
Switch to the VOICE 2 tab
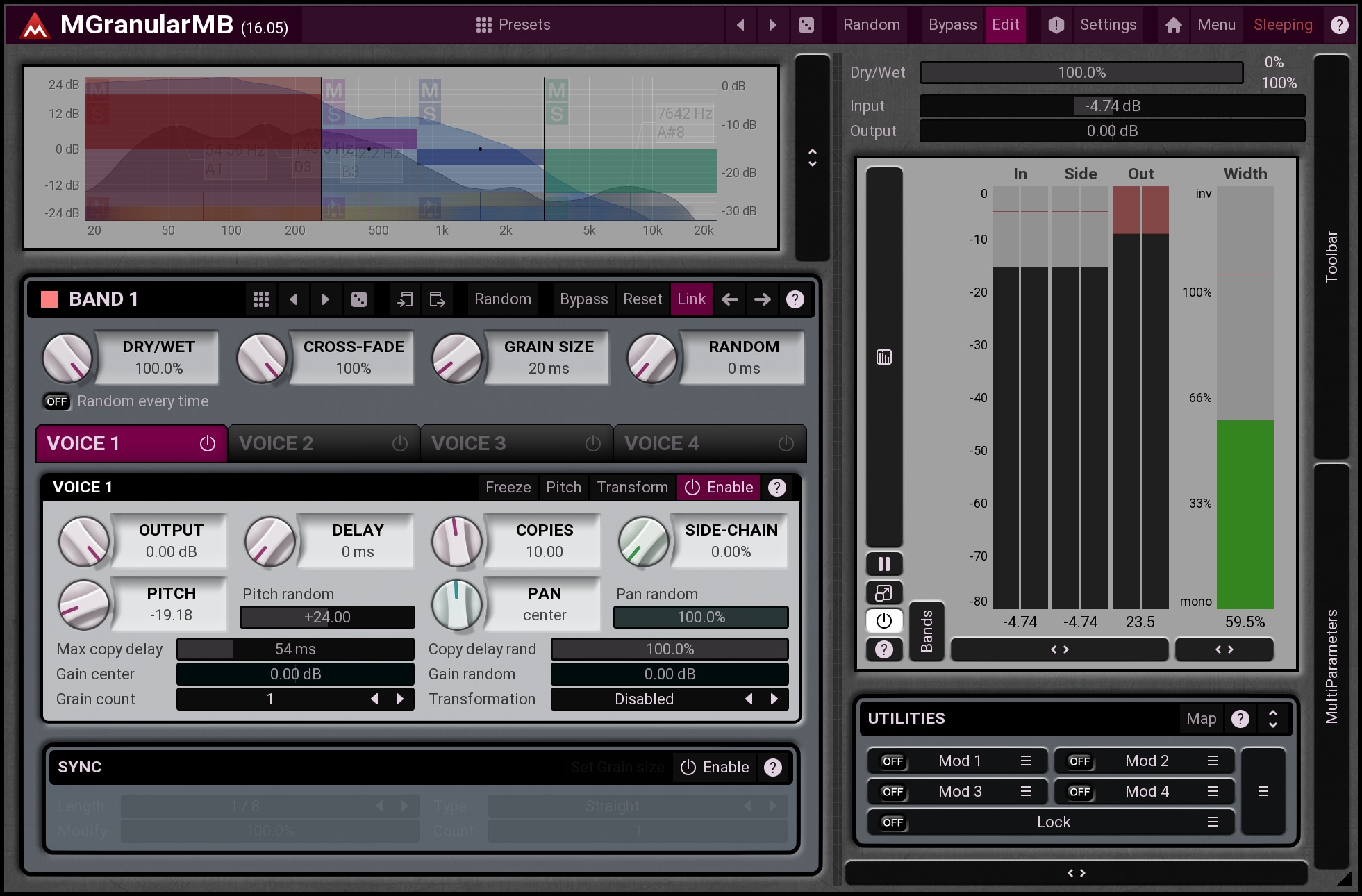point(324,444)
